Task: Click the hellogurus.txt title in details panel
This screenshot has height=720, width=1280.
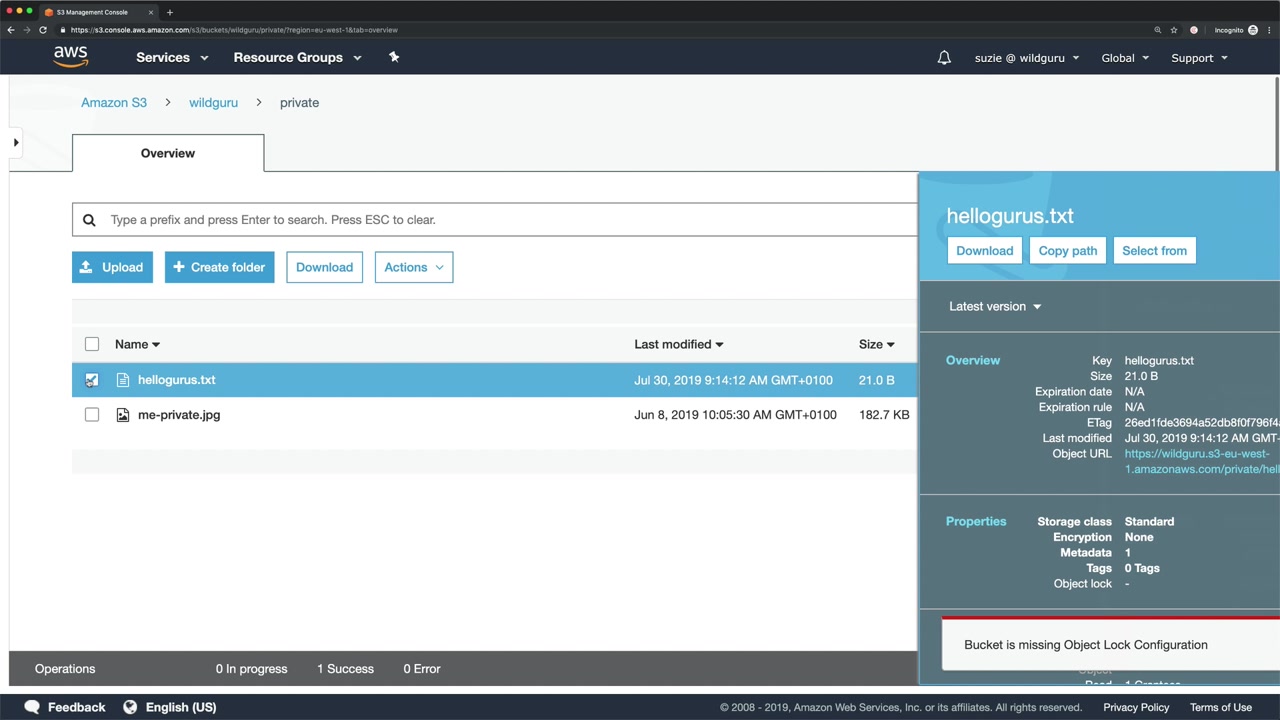Action: click(1010, 216)
